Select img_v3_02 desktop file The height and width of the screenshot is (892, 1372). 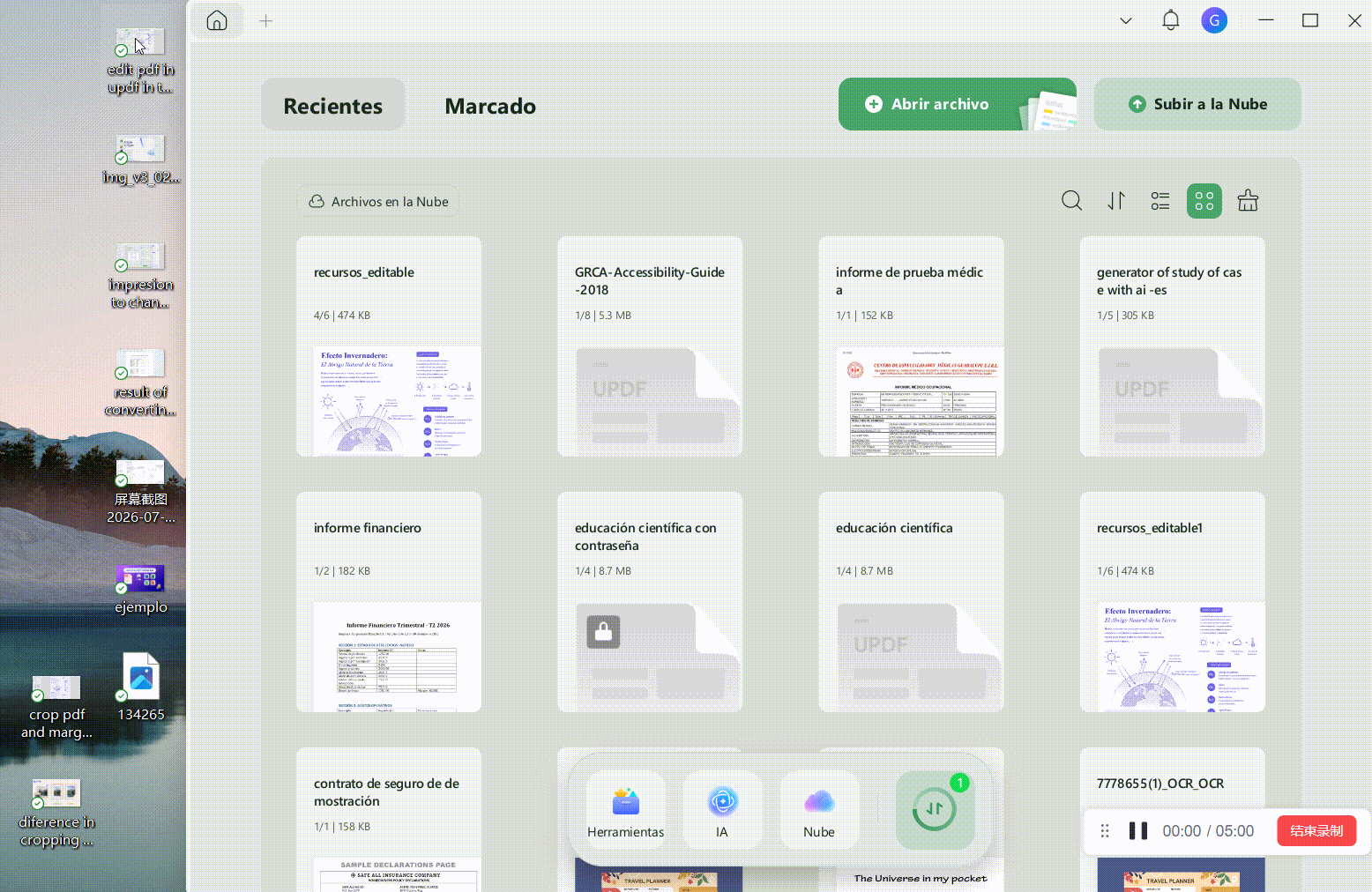140,159
